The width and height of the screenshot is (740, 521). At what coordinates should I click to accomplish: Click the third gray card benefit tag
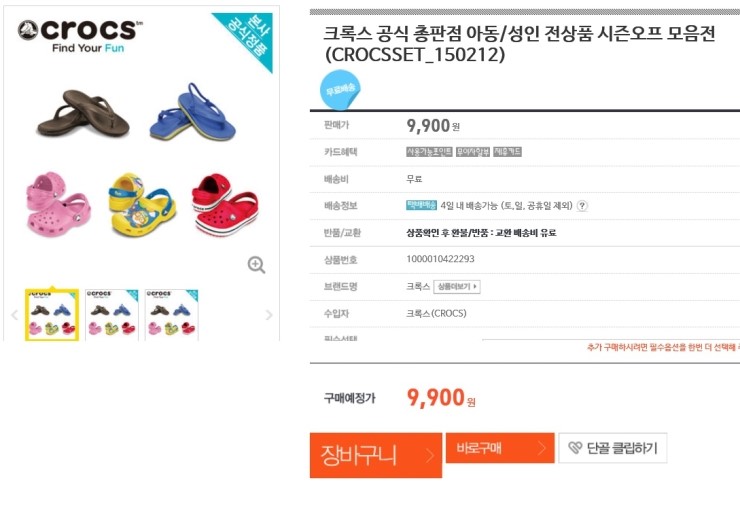[507, 152]
